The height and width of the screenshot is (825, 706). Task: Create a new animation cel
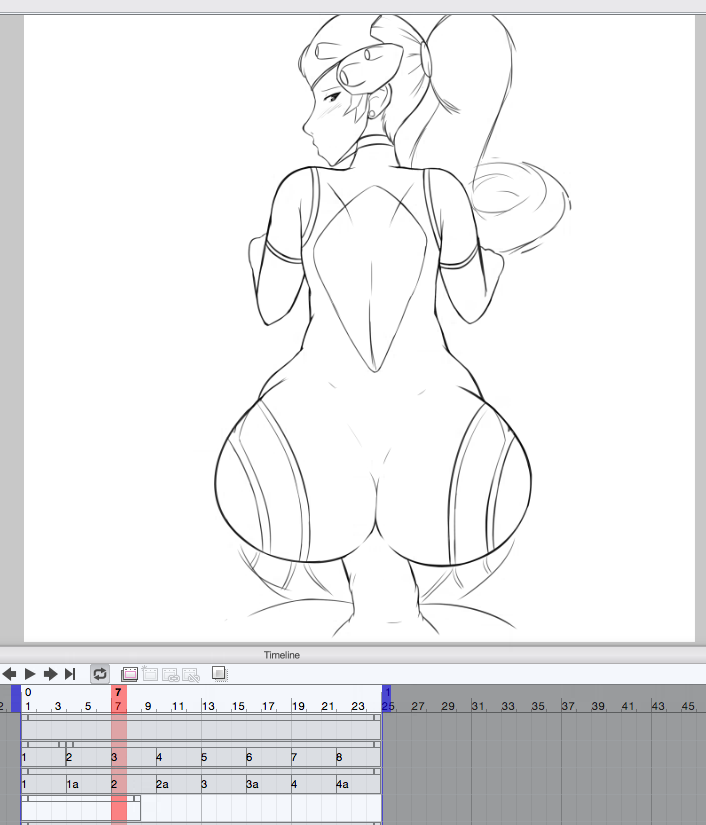click(129, 674)
